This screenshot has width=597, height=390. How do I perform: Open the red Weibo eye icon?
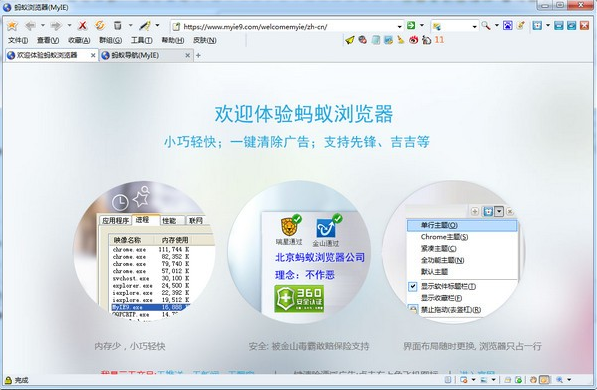pyautogui.click(x=413, y=40)
